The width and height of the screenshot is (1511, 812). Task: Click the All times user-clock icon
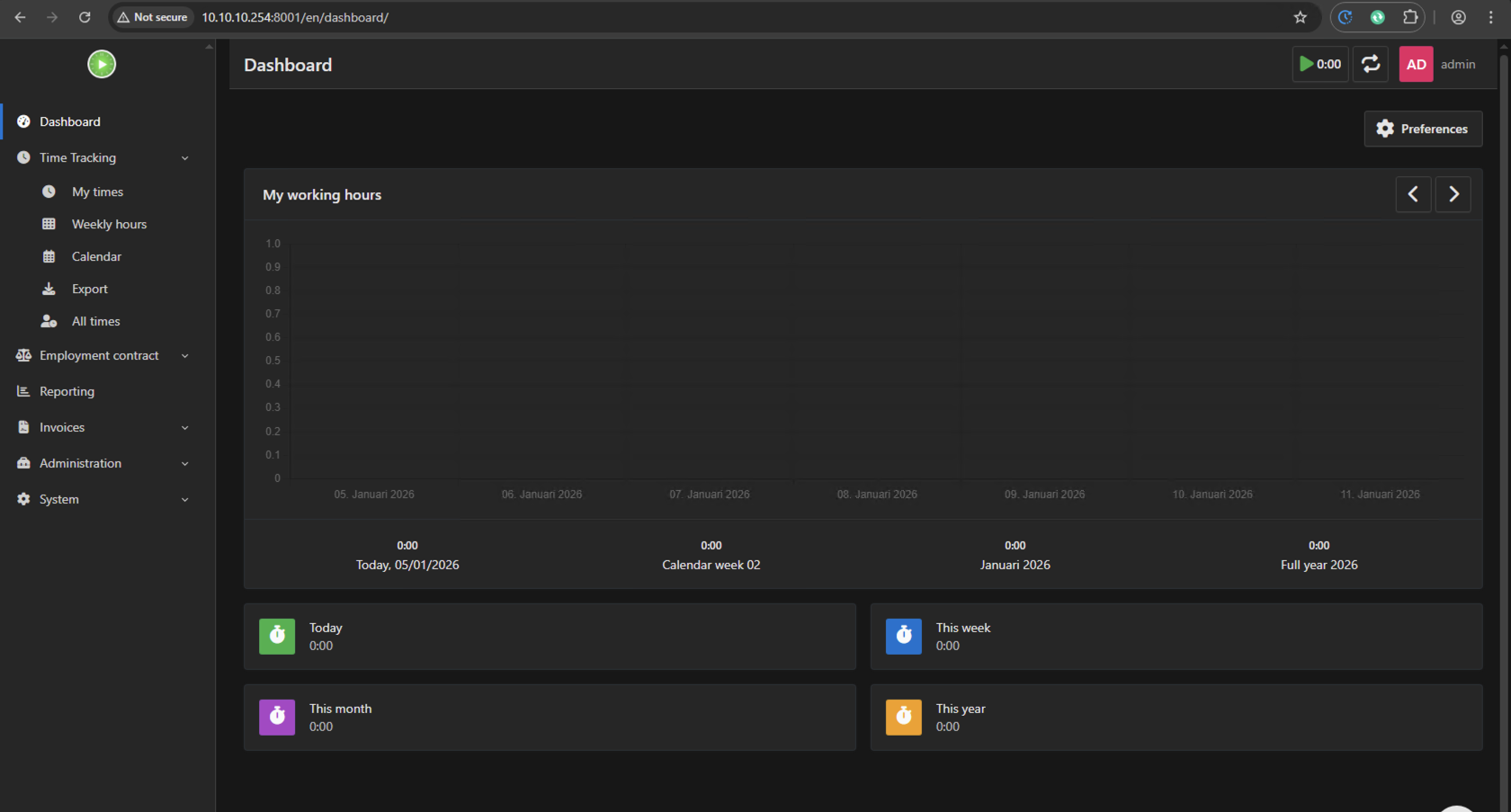(49, 321)
